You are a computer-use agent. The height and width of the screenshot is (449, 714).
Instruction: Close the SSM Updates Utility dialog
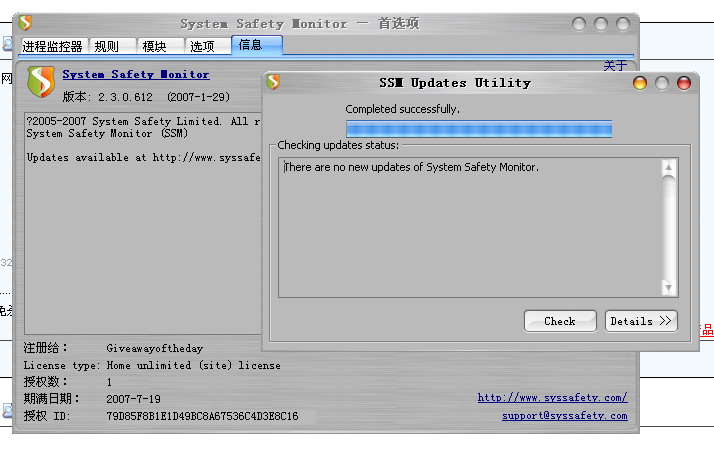684,83
